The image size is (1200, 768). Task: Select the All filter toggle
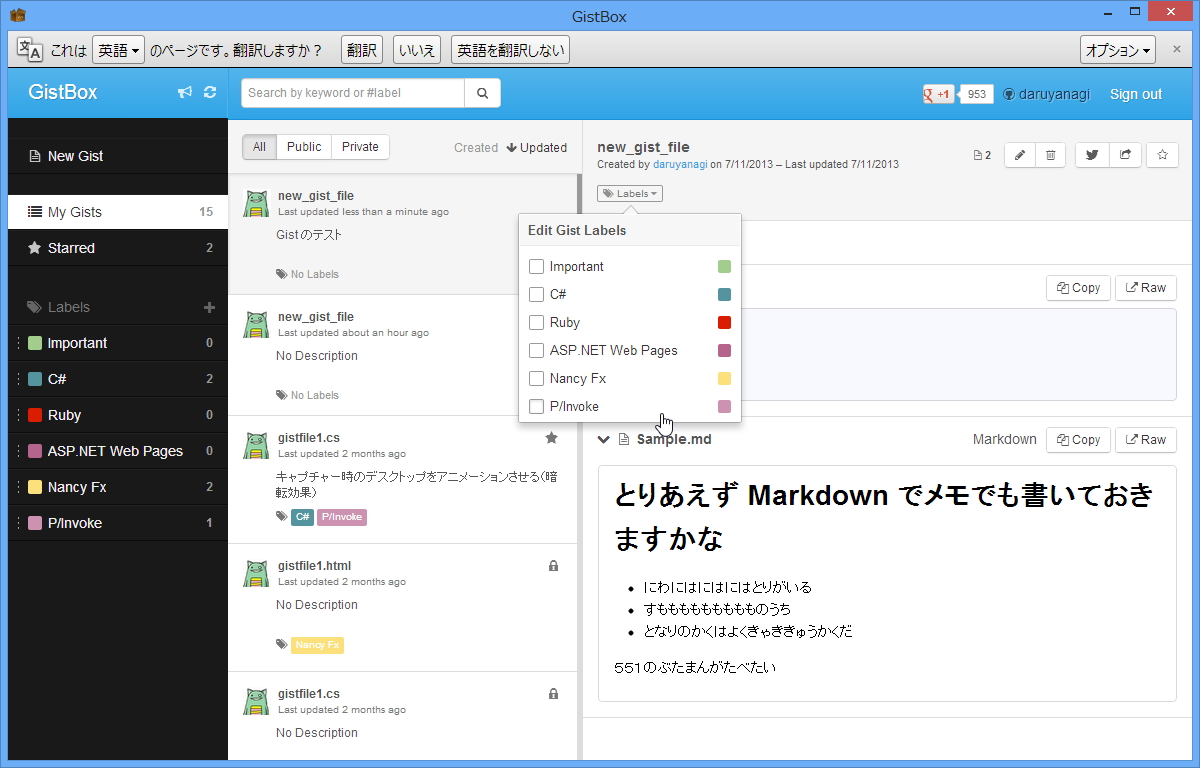(x=259, y=147)
